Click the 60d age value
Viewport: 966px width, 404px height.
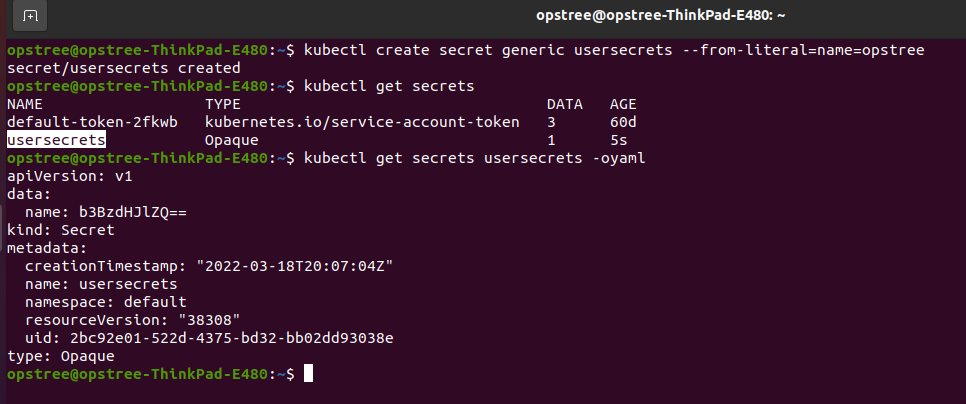623,122
